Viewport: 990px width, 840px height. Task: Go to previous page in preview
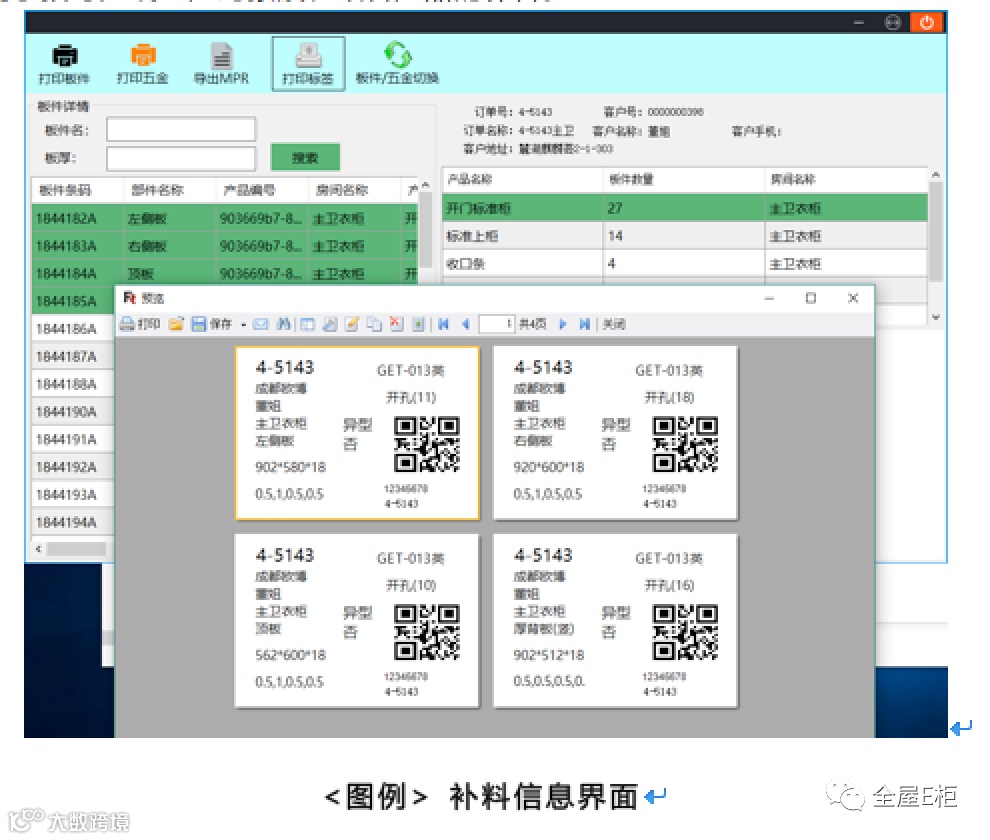click(466, 325)
